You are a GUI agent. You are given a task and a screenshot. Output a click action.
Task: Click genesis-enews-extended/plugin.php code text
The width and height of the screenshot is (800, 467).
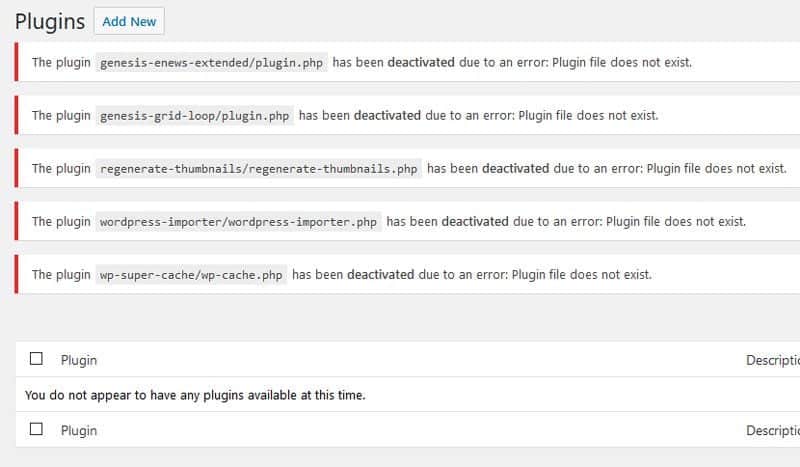[x=211, y=63]
